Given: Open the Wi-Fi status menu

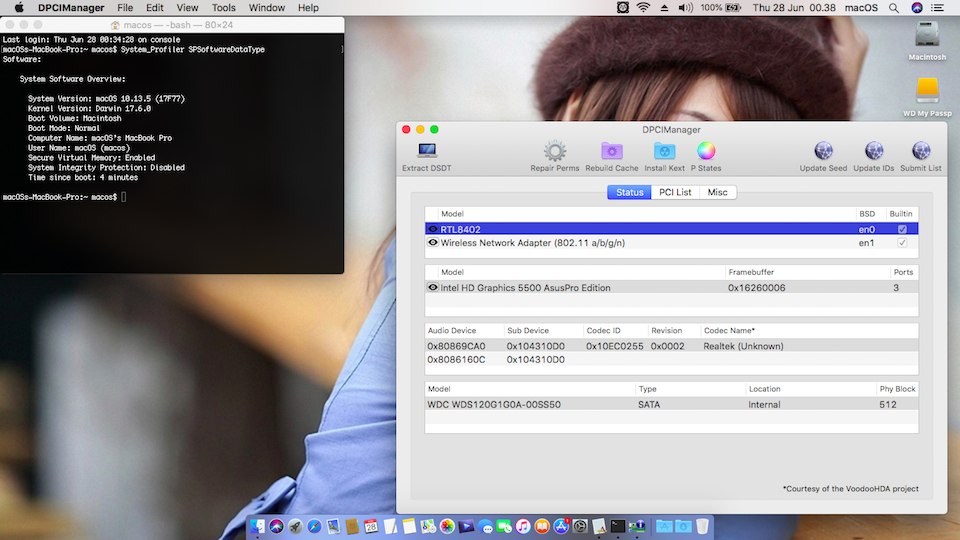Looking at the screenshot, I should tap(643, 8).
